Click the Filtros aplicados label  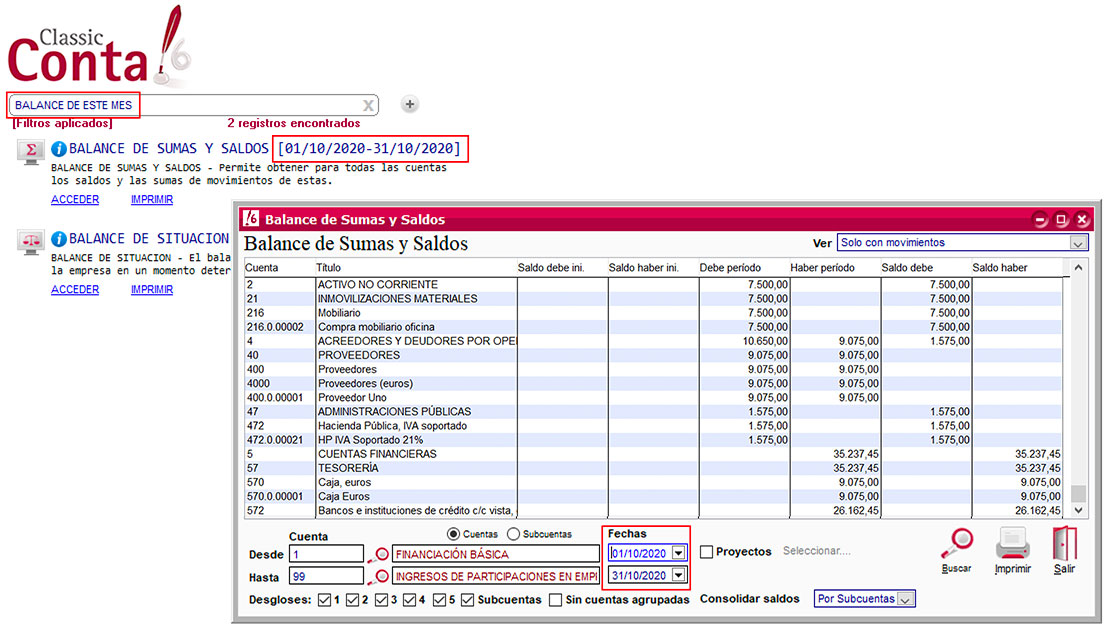pyautogui.click(x=62, y=123)
